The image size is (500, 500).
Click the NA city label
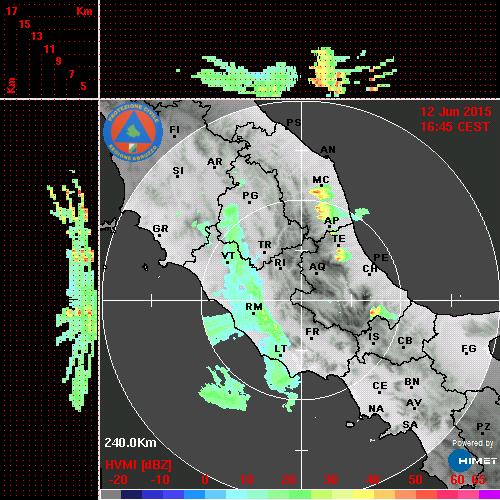tap(376, 409)
